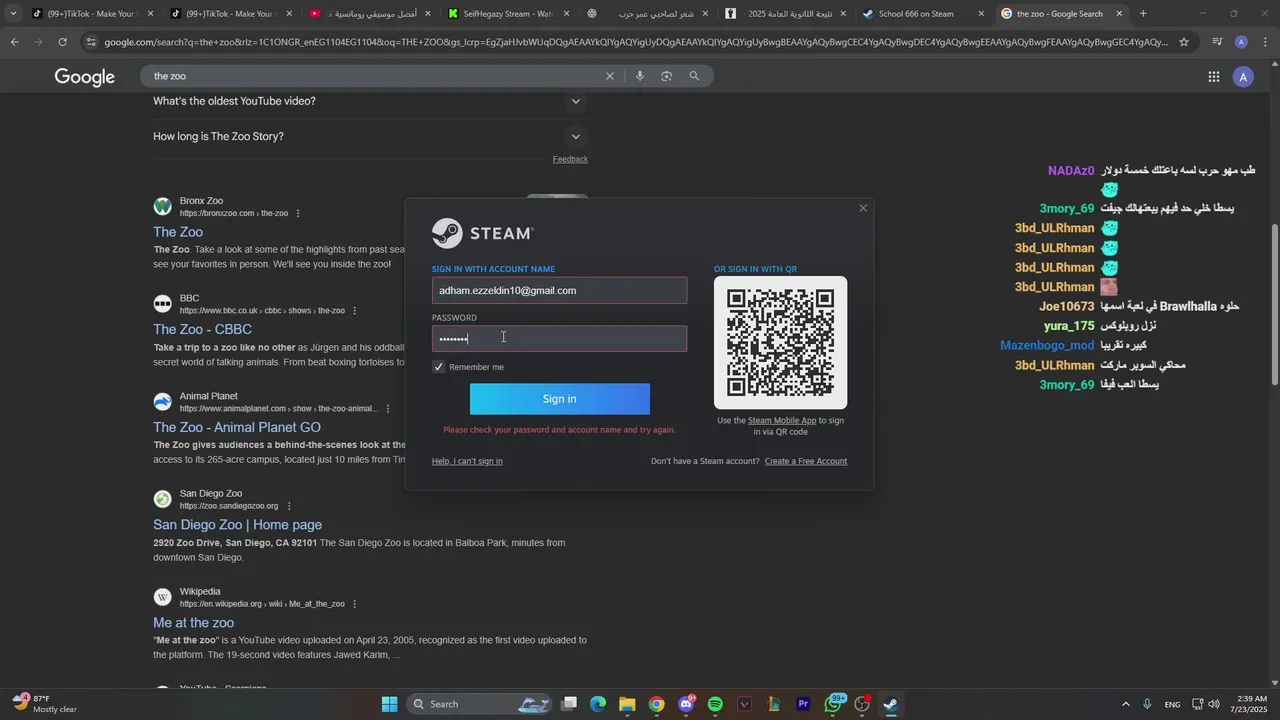
Task: Open the weather widget
Action: (x=44, y=704)
